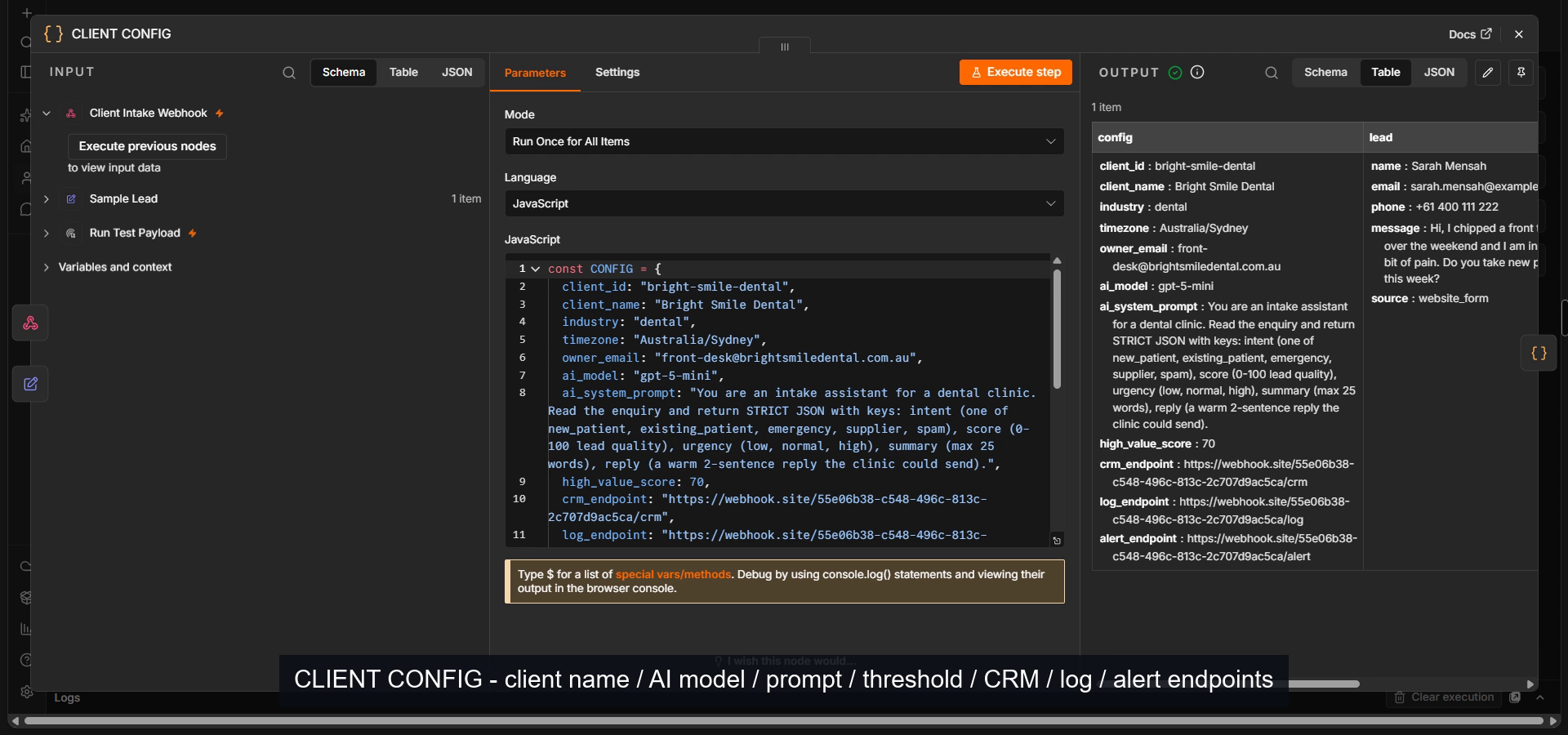Fold code at line 1 chevron

[x=535, y=269]
